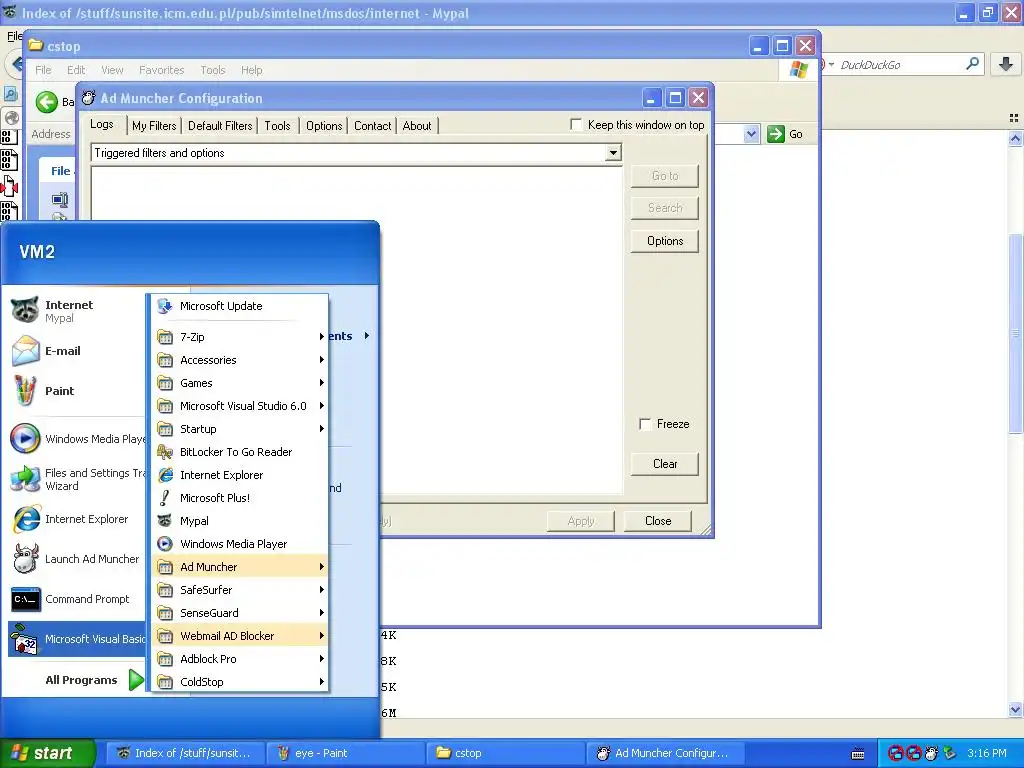
Task: Click the Windows start button
Action: tap(47, 753)
